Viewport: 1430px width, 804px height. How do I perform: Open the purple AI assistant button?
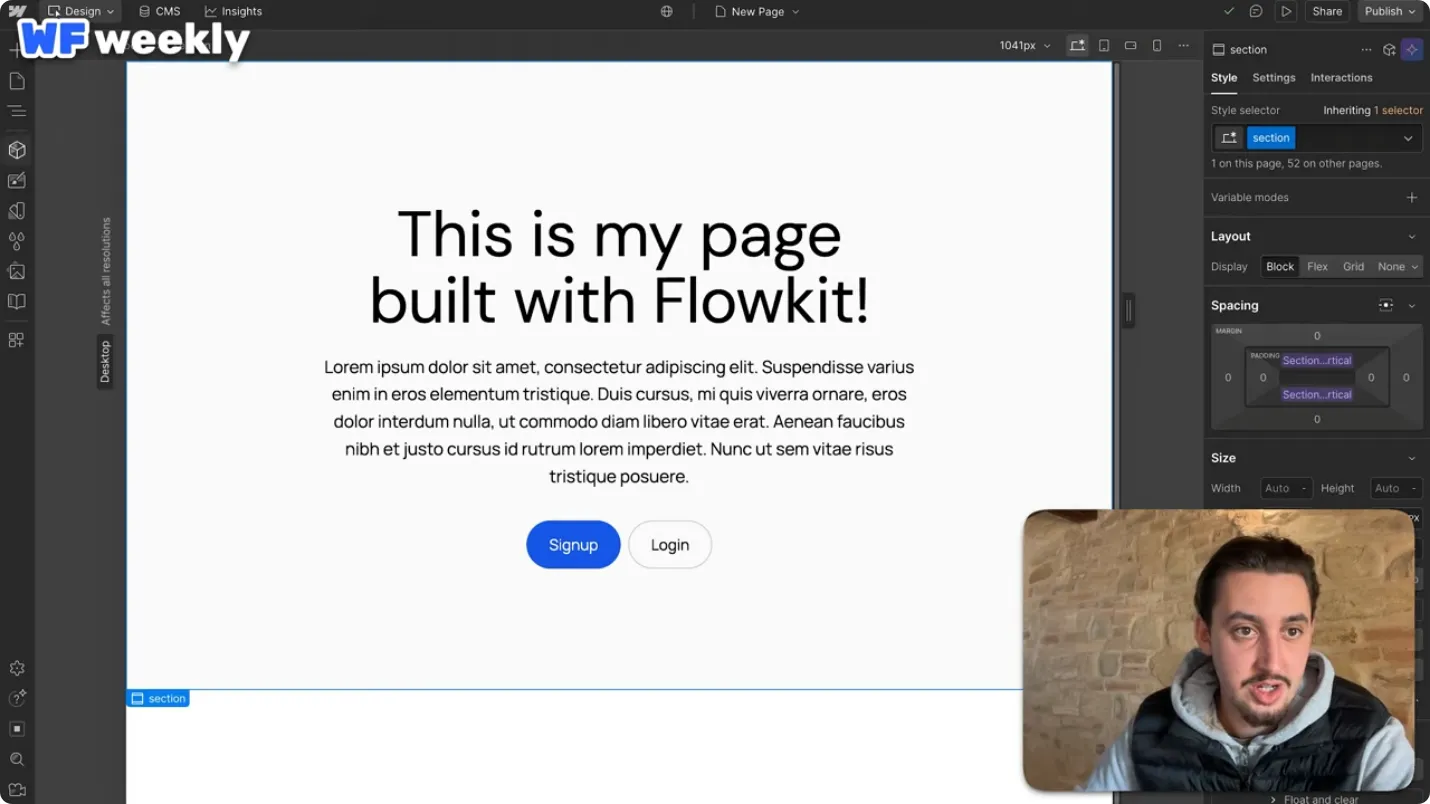point(1412,50)
